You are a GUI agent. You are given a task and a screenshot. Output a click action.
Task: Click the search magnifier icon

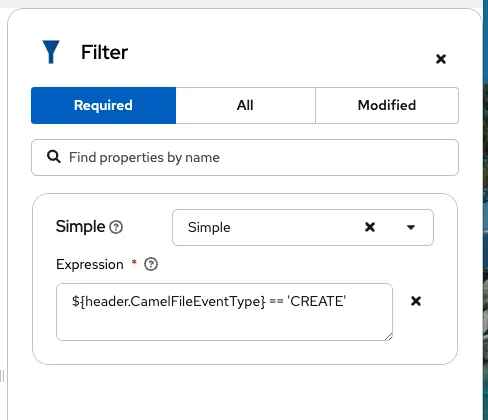point(54,156)
